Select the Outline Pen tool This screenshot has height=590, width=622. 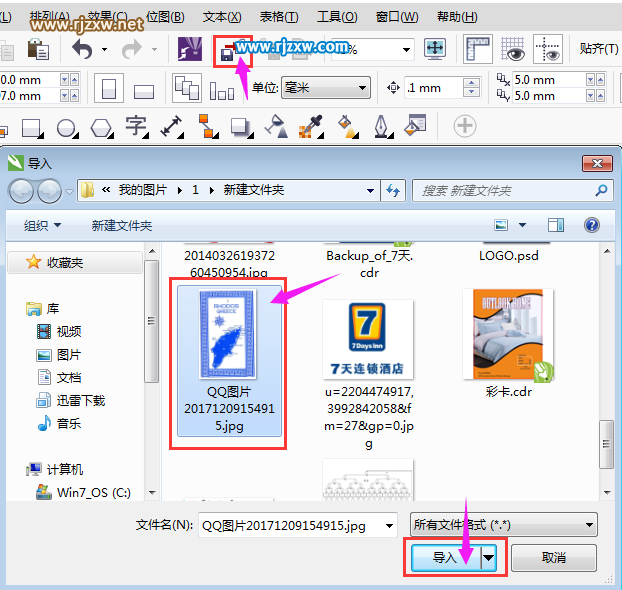tap(382, 127)
